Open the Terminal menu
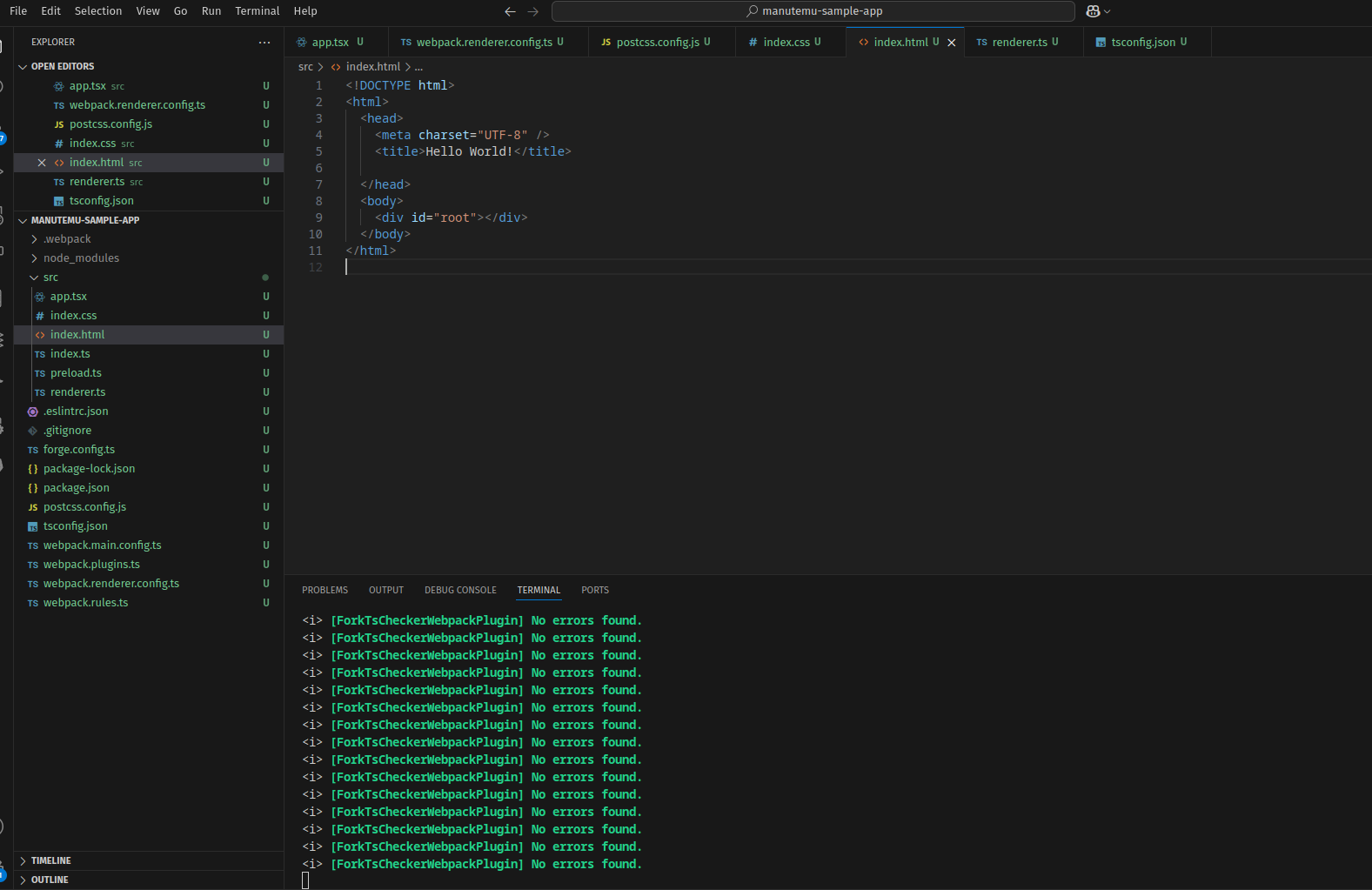Screen dimensions: 1372x890 click(x=258, y=11)
